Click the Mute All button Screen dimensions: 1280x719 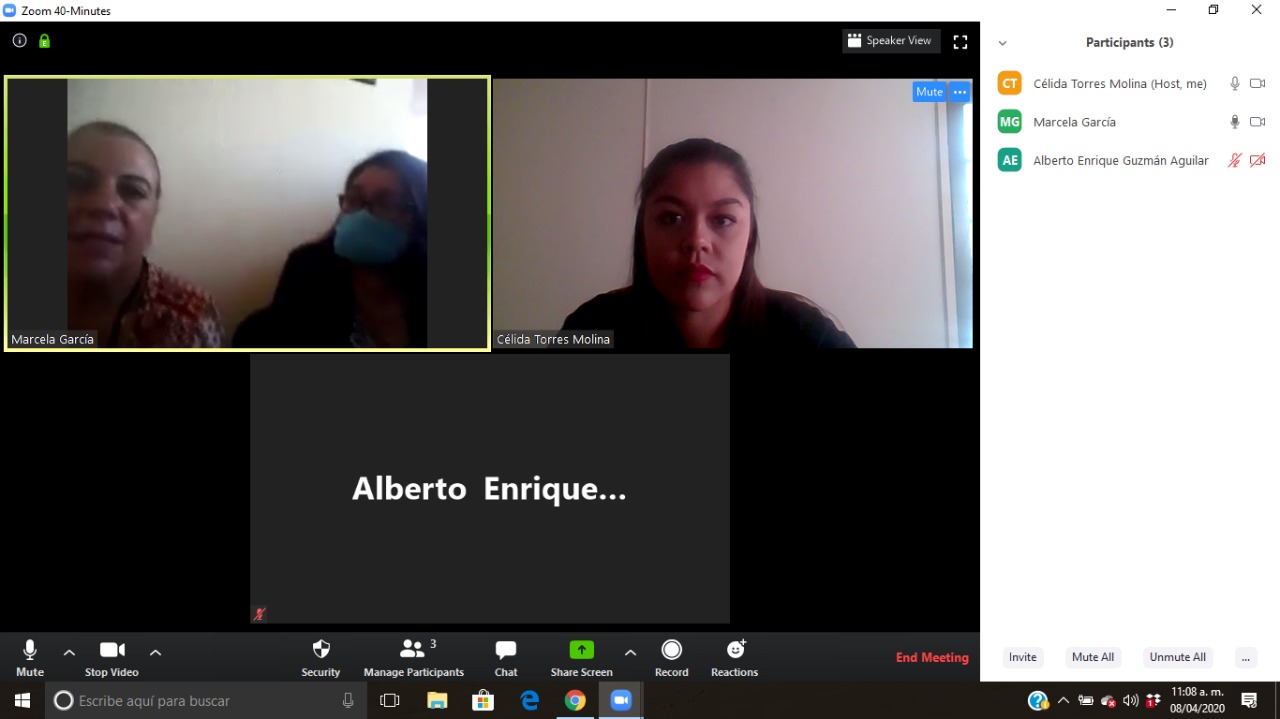tap(1092, 657)
